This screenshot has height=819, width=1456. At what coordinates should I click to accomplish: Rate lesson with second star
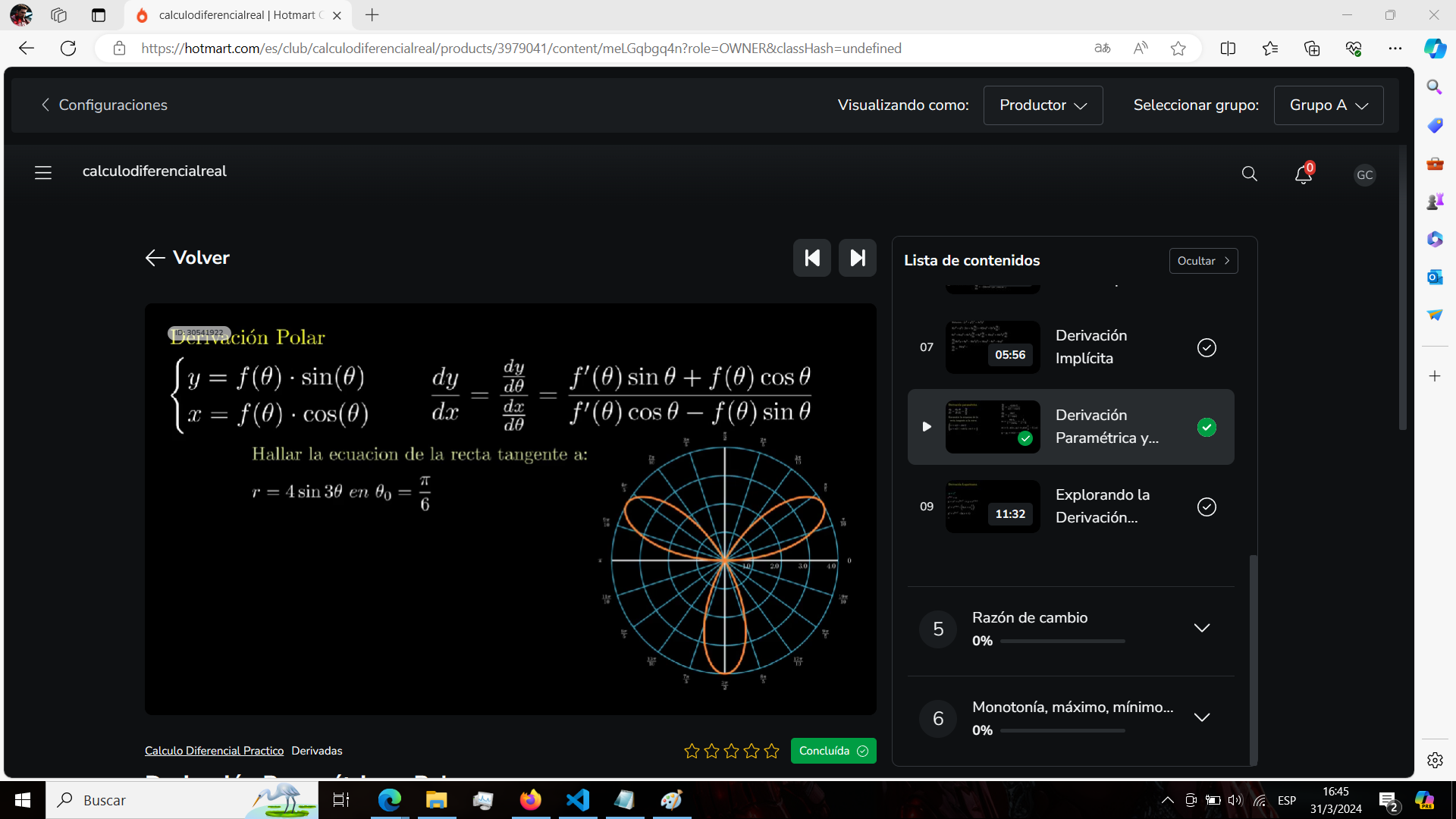711,751
